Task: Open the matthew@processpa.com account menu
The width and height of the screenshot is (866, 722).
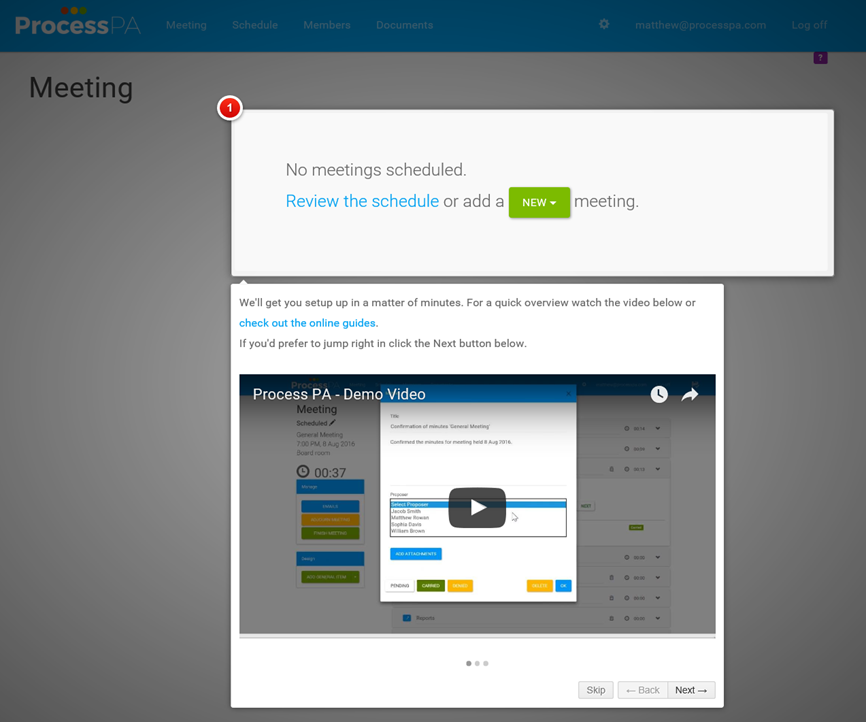Action: [700, 25]
